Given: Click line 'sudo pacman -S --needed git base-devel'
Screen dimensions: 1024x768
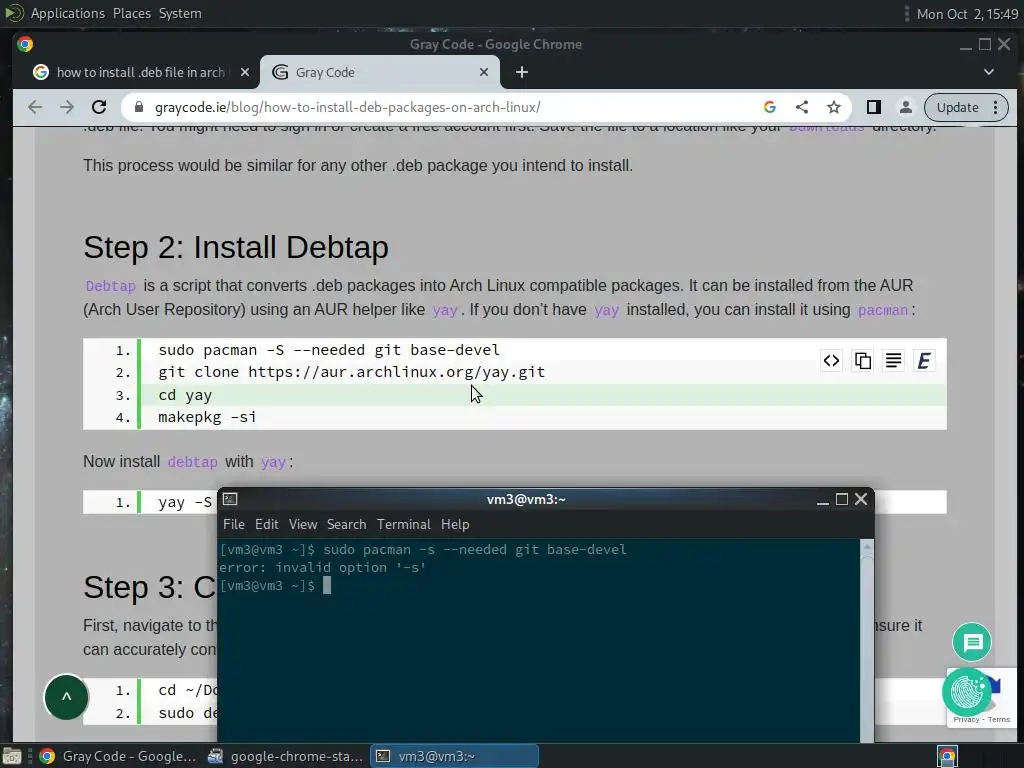Looking at the screenshot, I should (x=328, y=350).
